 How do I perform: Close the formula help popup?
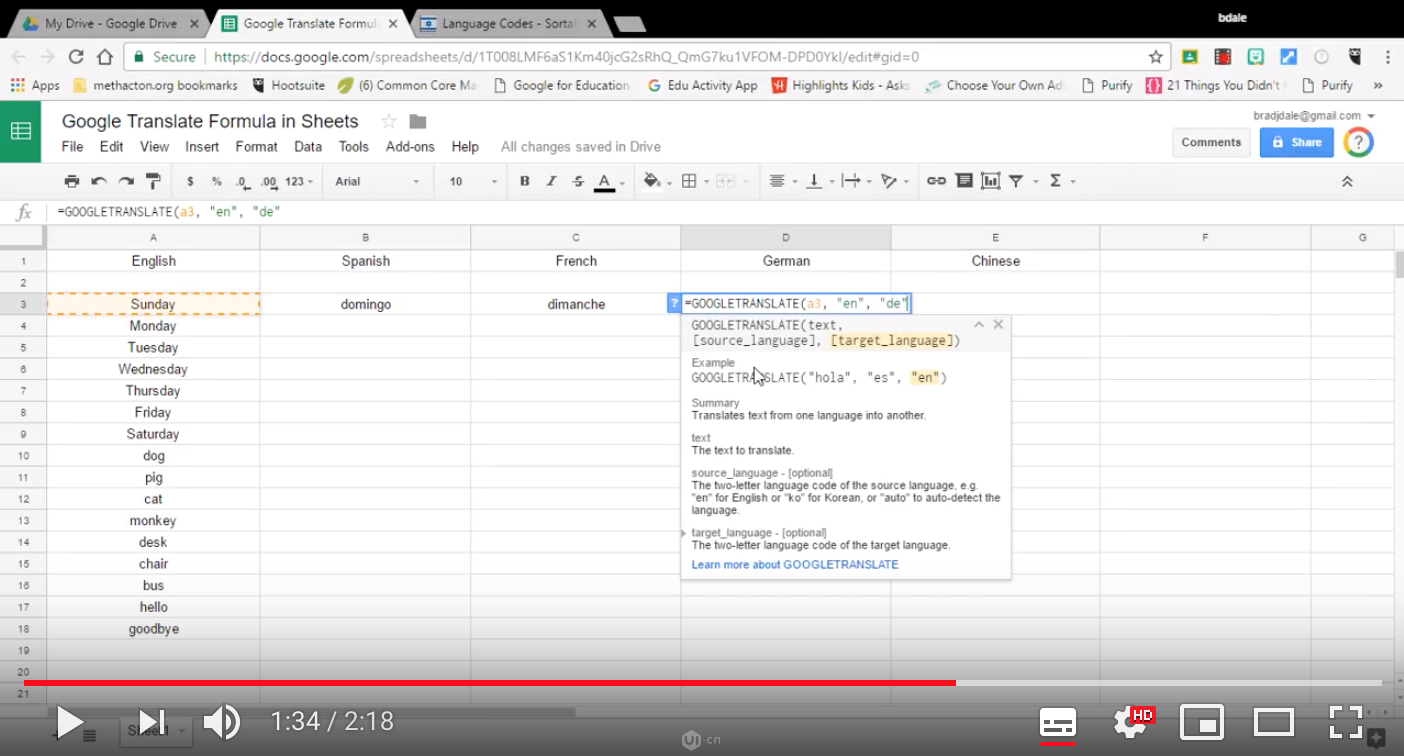[998, 324]
